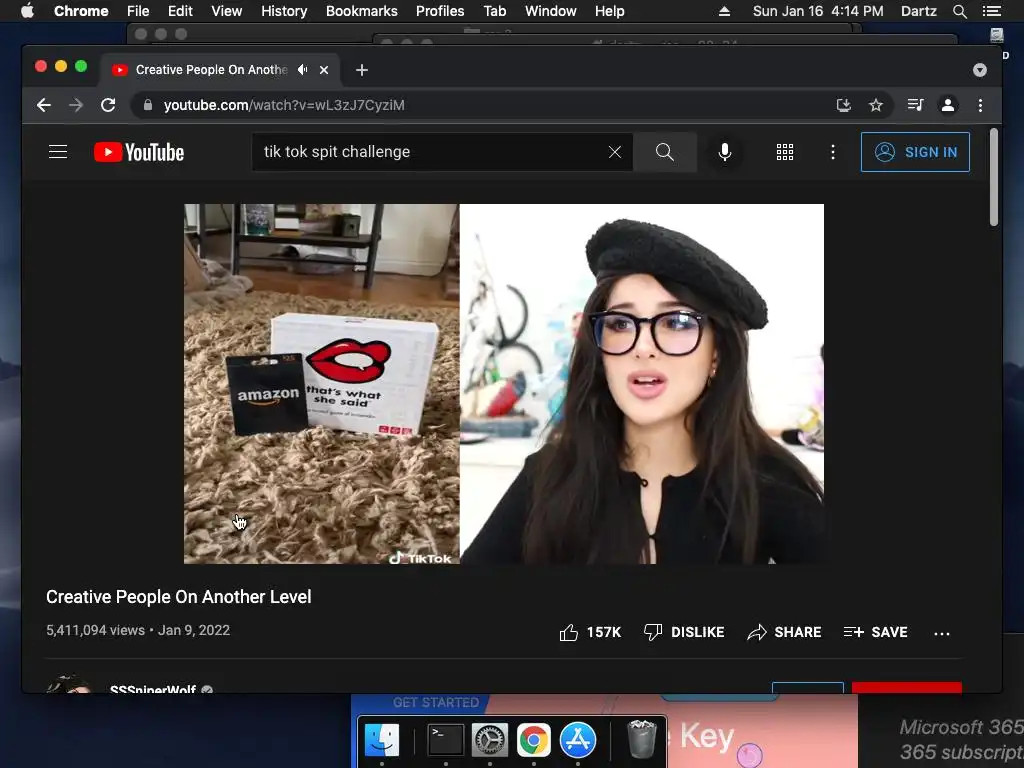Screen dimensions: 1024x768
Task: Click the magnifier search button
Action: point(665,152)
